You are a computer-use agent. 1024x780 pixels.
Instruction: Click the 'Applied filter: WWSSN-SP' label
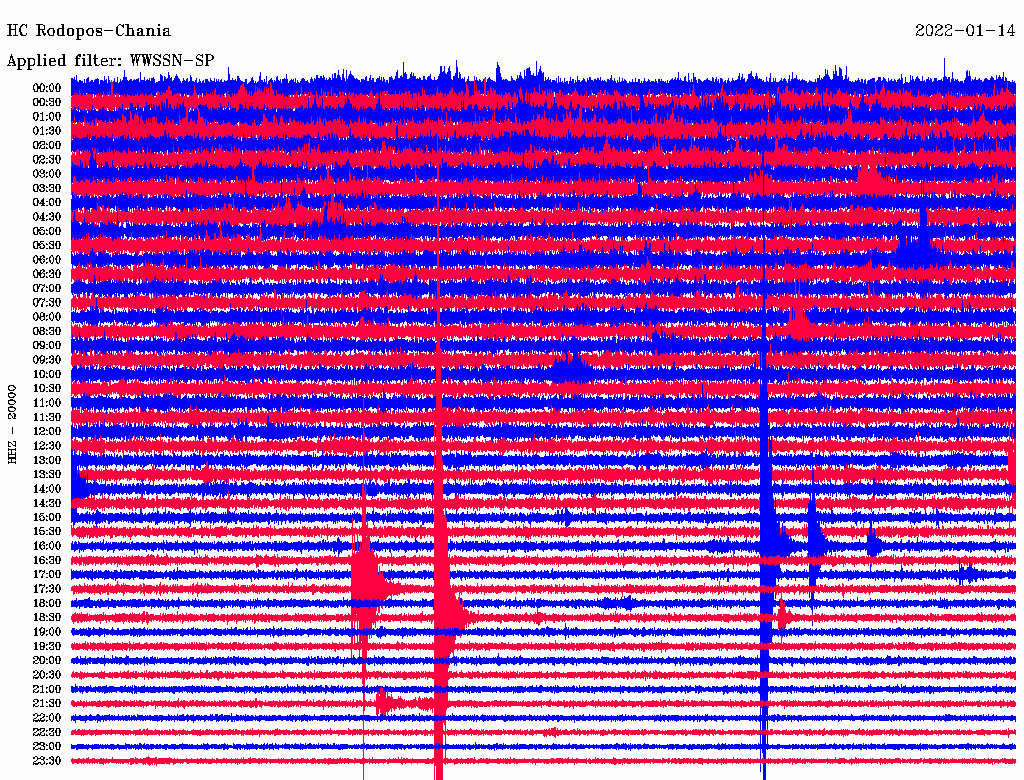click(x=110, y=61)
